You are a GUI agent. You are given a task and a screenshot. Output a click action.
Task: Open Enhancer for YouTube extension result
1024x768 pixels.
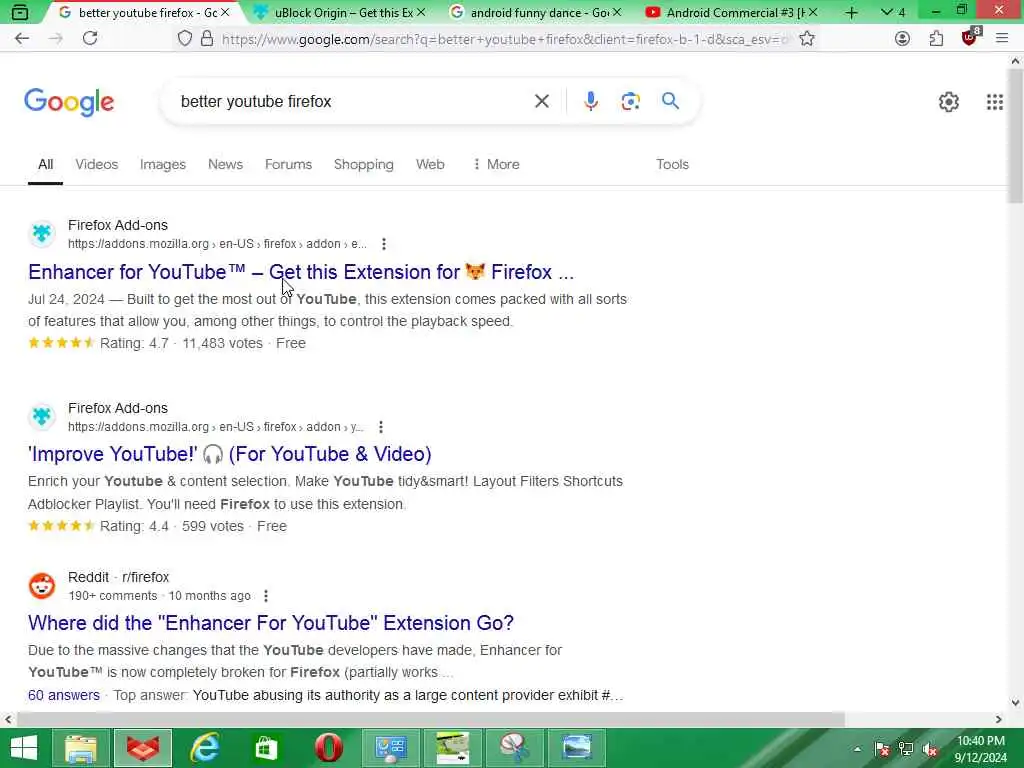click(x=301, y=272)
